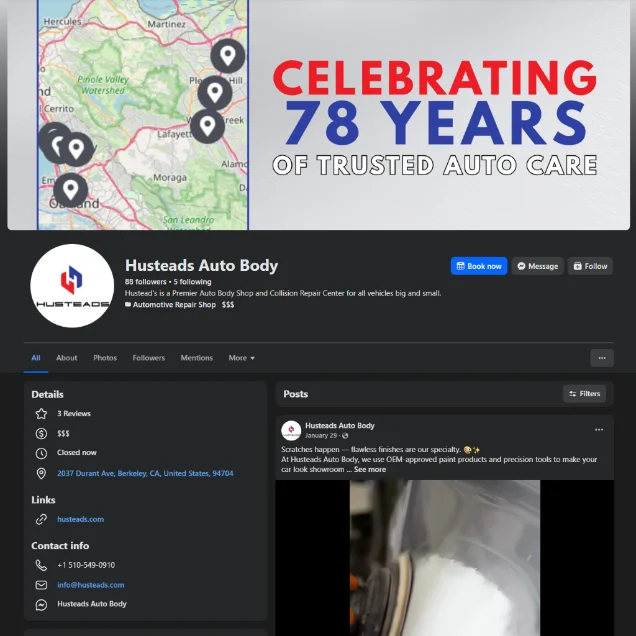Click phone number +1 510-549-0910
This screenshot has width=636, height=636.
[x=86, y=565]
